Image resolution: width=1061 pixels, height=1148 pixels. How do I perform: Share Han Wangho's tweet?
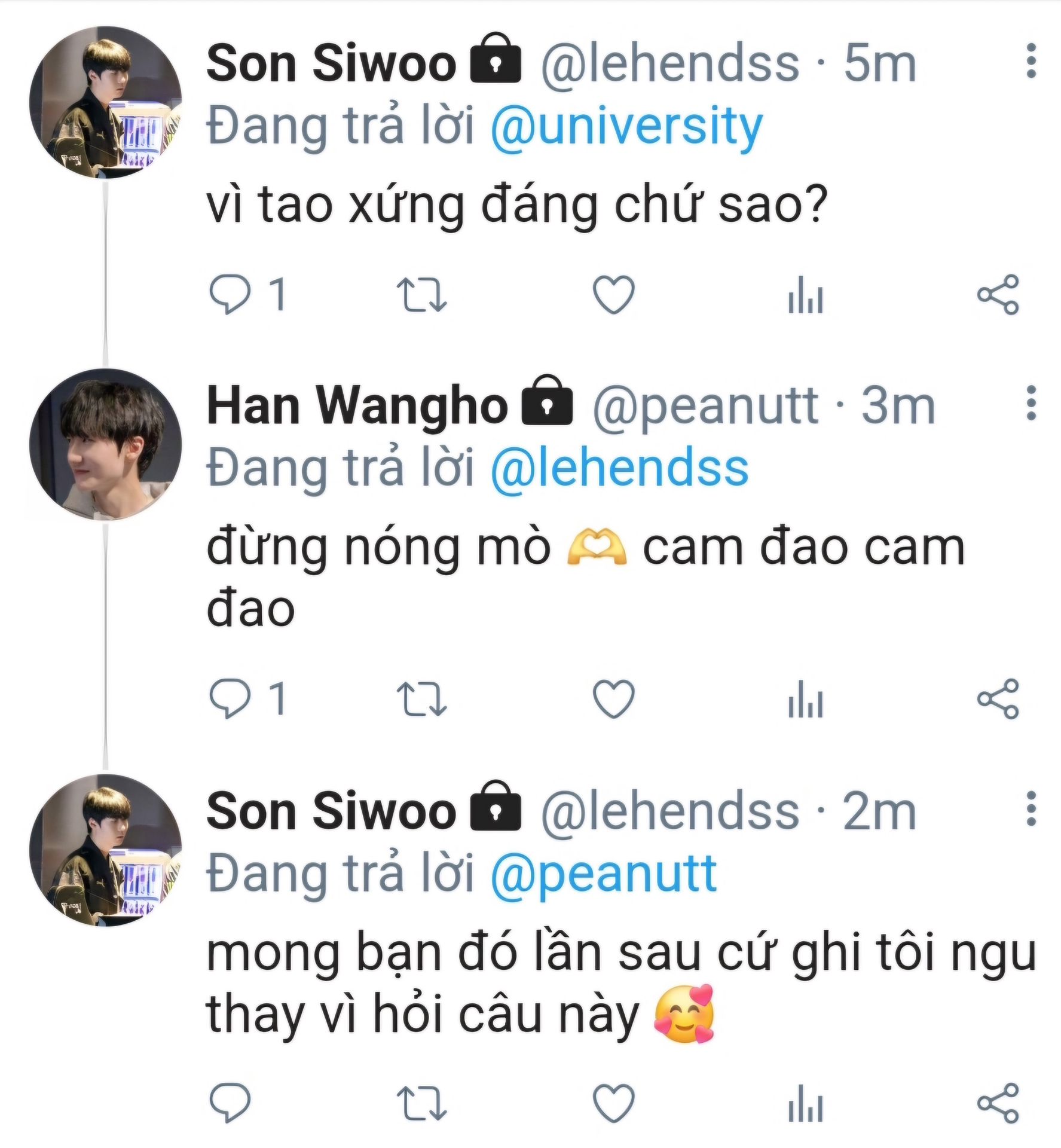[x=998, y=698]
